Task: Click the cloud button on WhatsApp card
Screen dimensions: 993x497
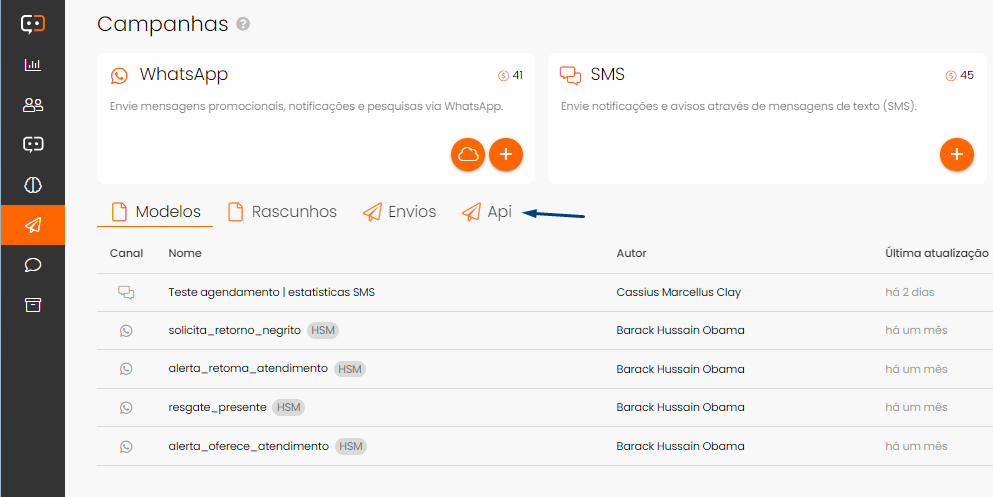Action: [x=468, y=154]
